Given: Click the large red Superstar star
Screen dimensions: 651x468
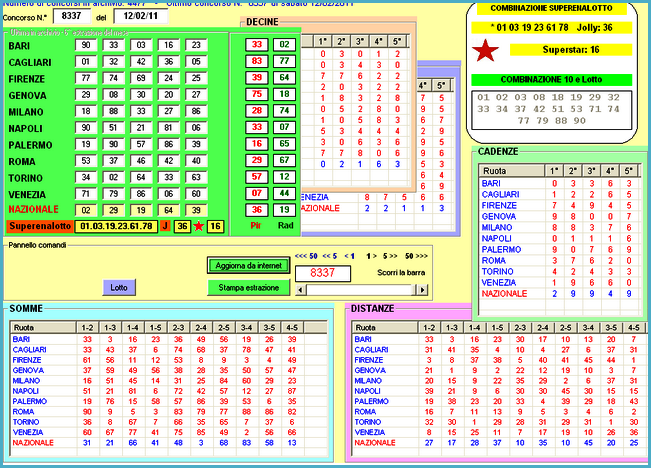Looking at the screenshot, I should [485, 50].
